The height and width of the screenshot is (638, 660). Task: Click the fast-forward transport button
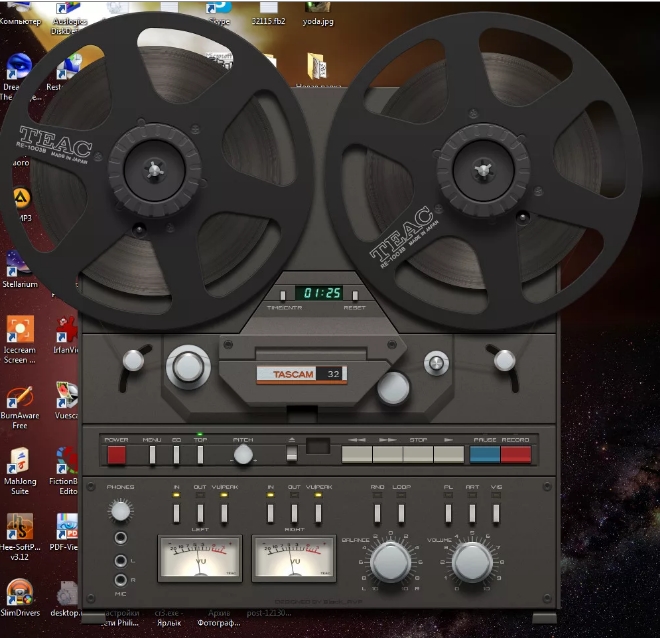pos(388,455)
